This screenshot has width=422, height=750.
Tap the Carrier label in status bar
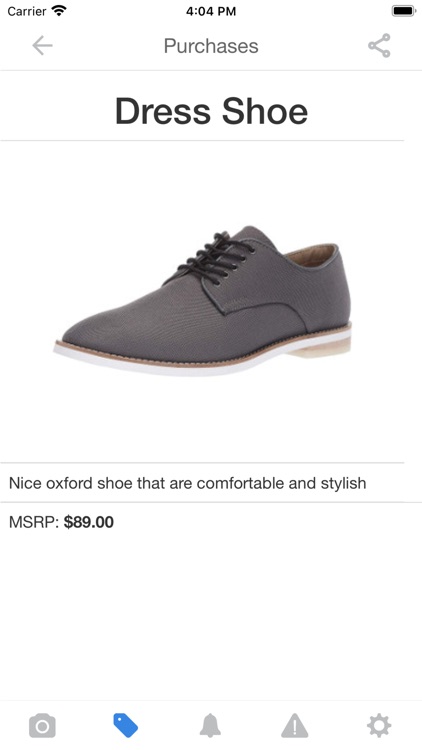[27, 11]
